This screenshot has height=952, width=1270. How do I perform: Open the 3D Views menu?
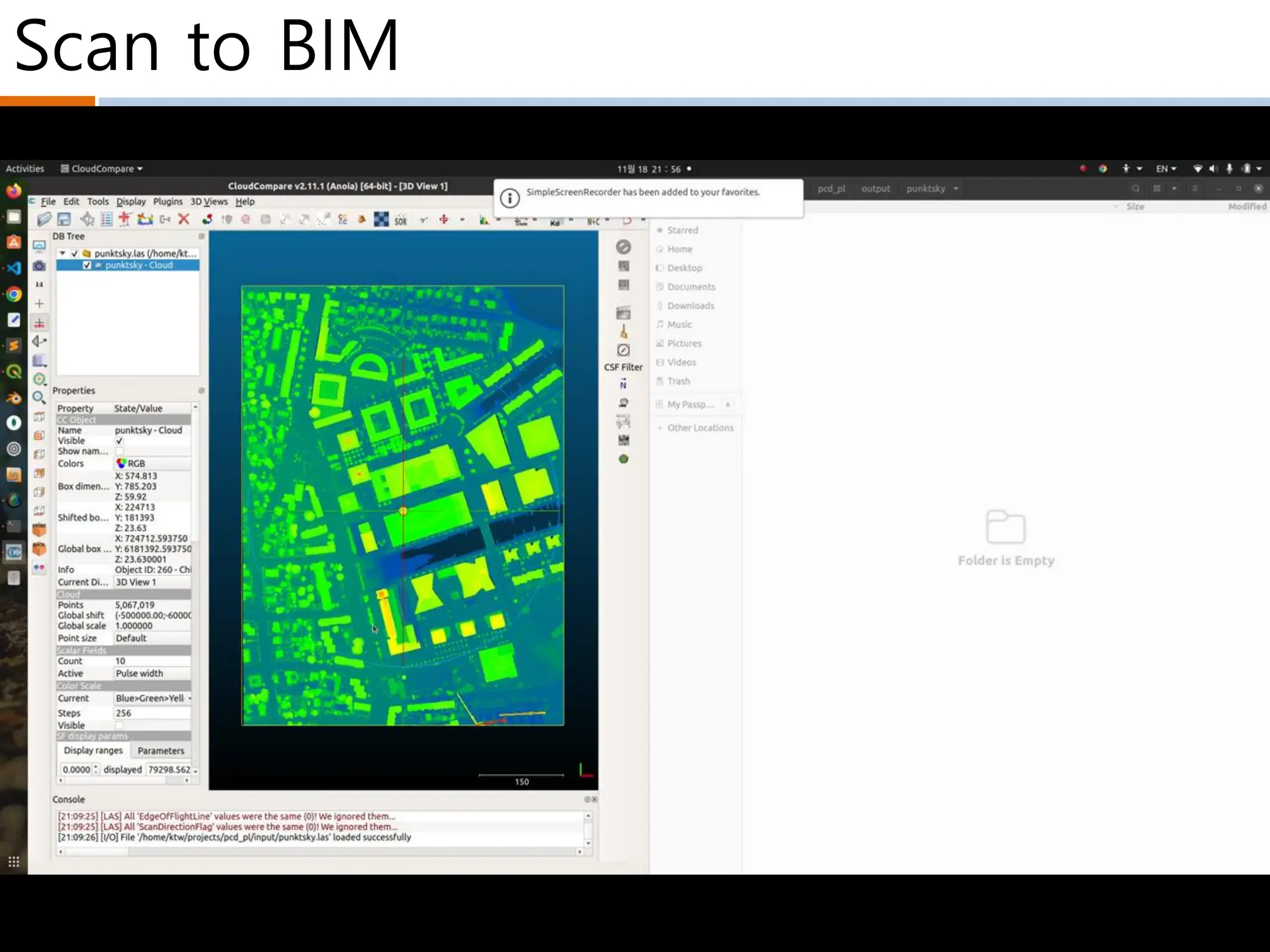click(x=209, y=201)
